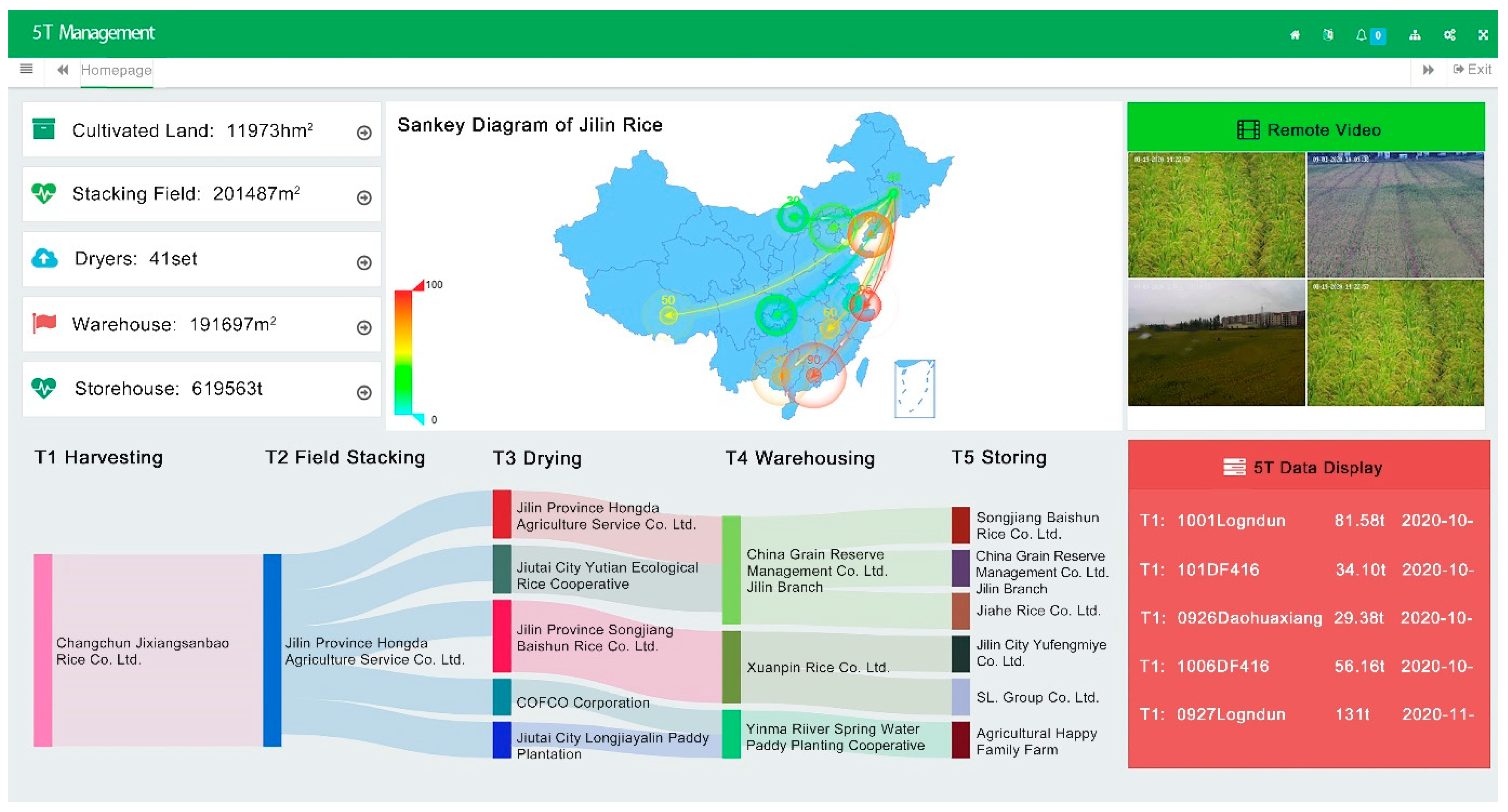1508x812 pixels.
Task: Click the notification count badge showing 0
Action: [1378, 36]
